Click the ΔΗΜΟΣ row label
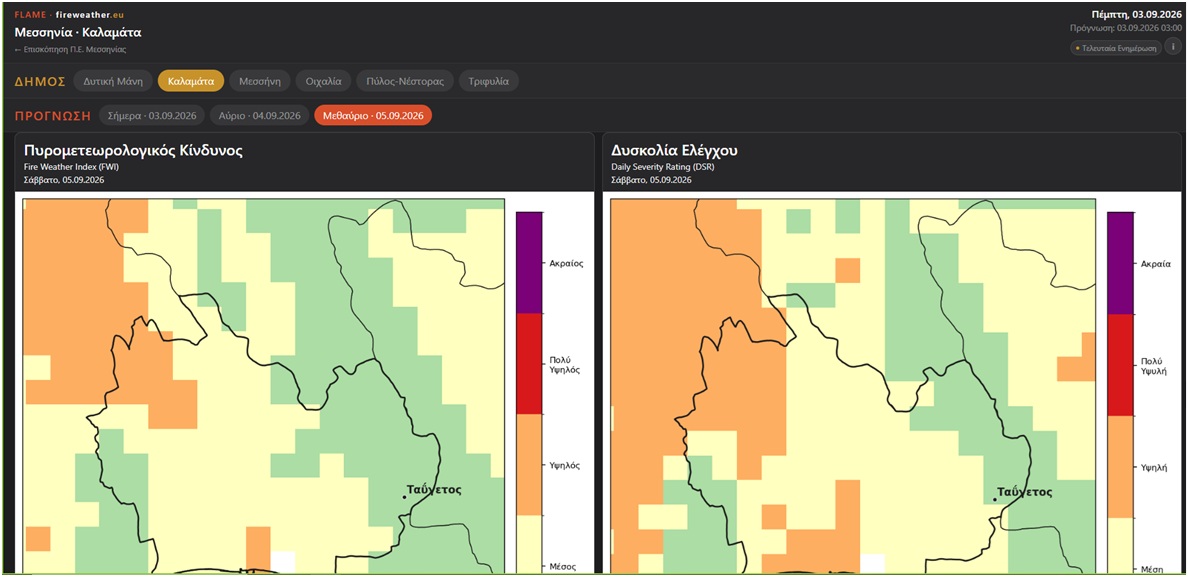Viewport: 1188px width, 577px height. coord(40,81)
